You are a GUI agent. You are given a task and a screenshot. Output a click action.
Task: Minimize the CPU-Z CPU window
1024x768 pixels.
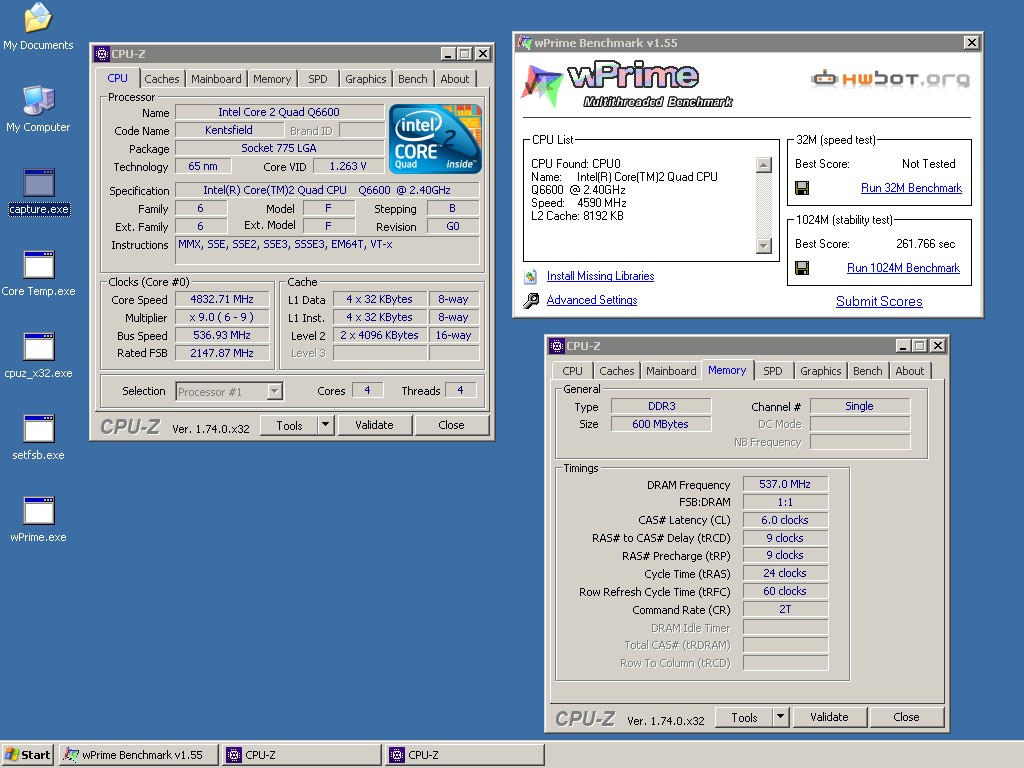447,54
